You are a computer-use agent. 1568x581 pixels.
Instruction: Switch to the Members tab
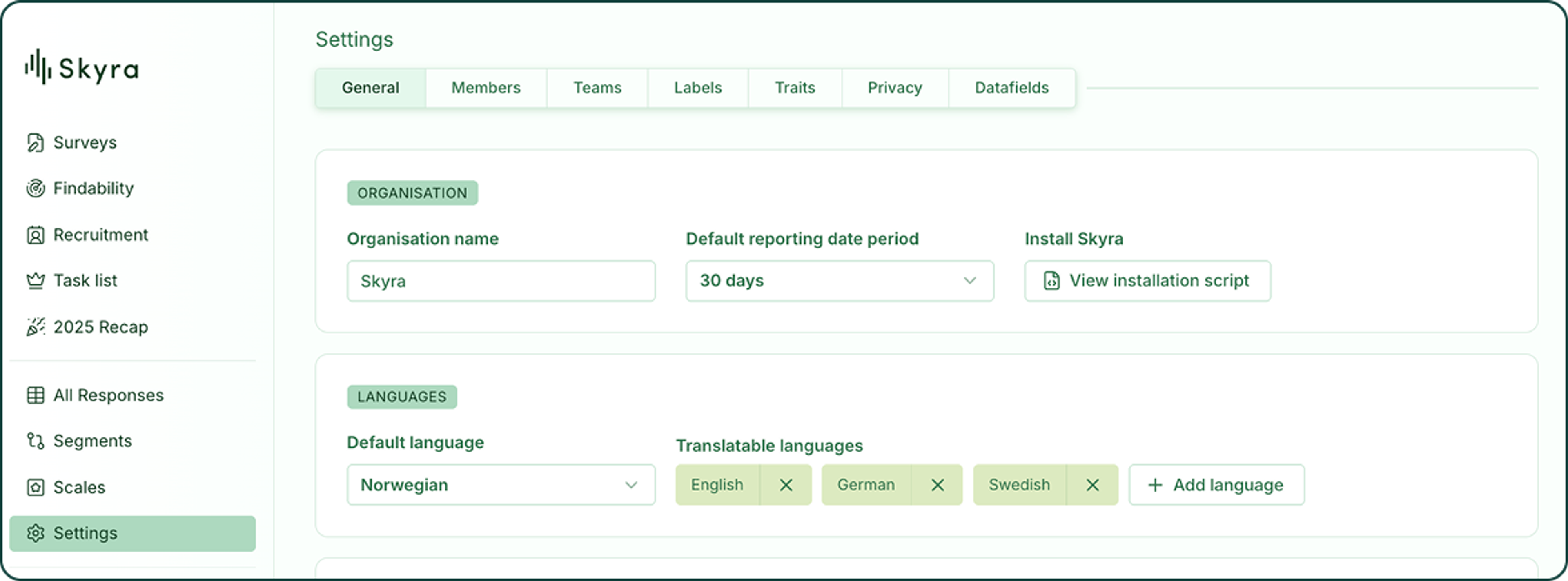point(486,88)
